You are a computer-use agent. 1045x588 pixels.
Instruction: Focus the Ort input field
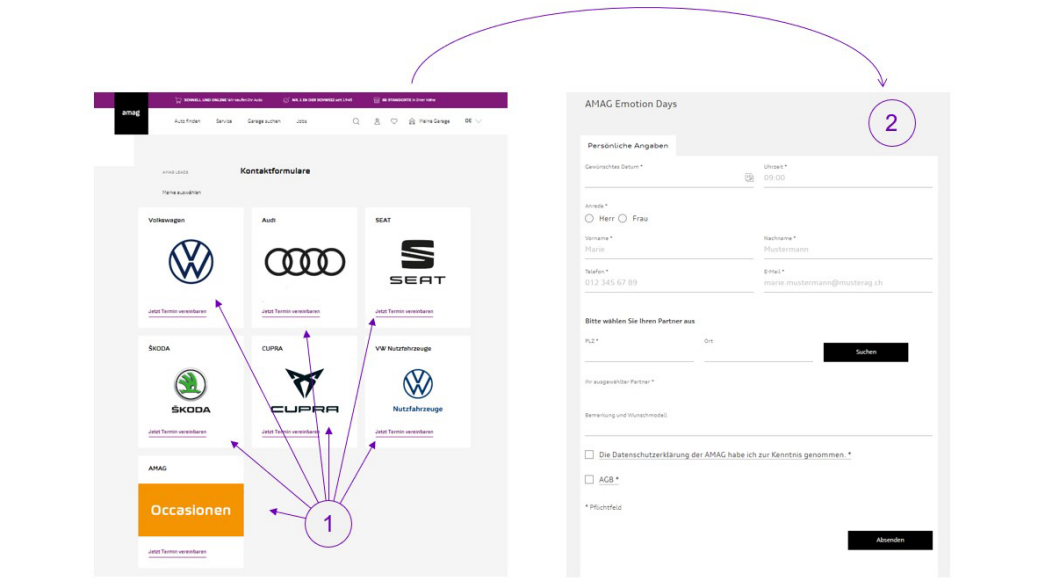758,353
